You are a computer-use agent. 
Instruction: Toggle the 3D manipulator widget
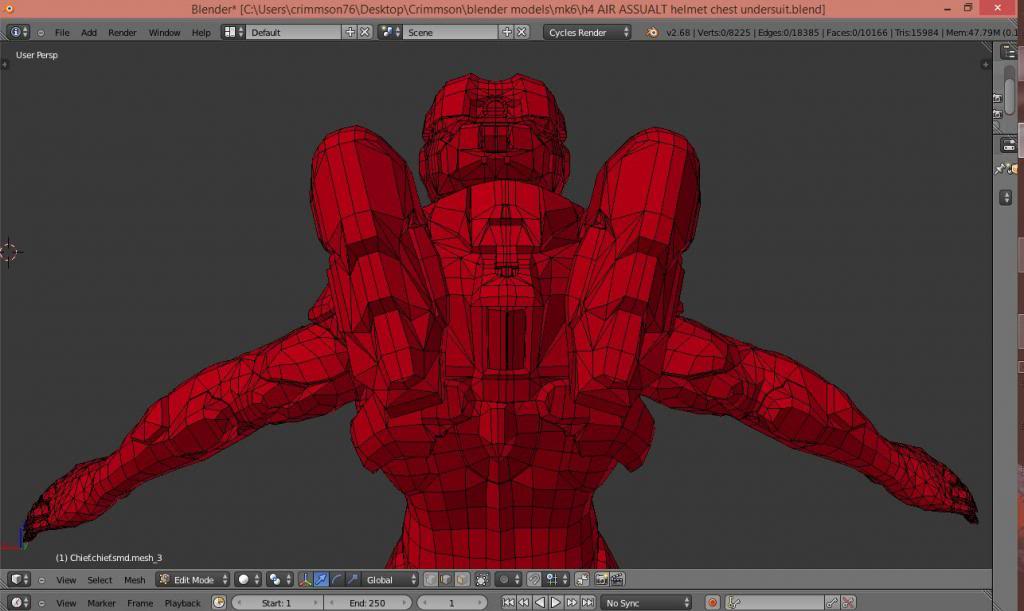pos(306,580)
